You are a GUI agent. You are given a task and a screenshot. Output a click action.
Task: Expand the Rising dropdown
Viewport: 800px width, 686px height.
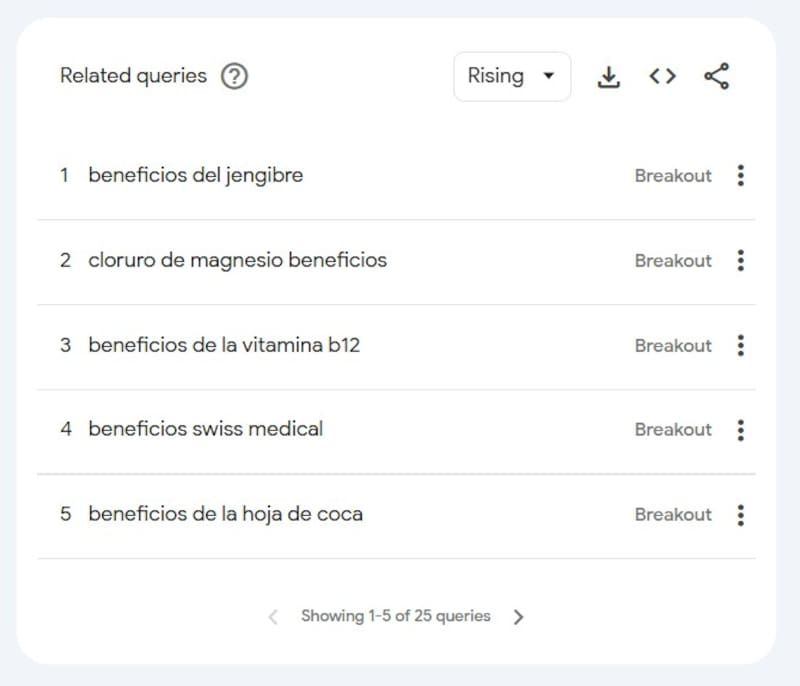(x=512, y=76)
